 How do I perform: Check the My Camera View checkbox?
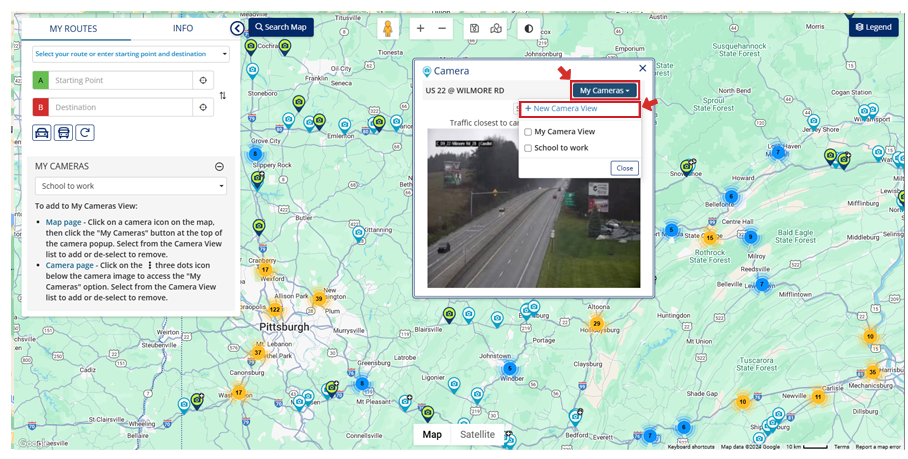[528, 131]
